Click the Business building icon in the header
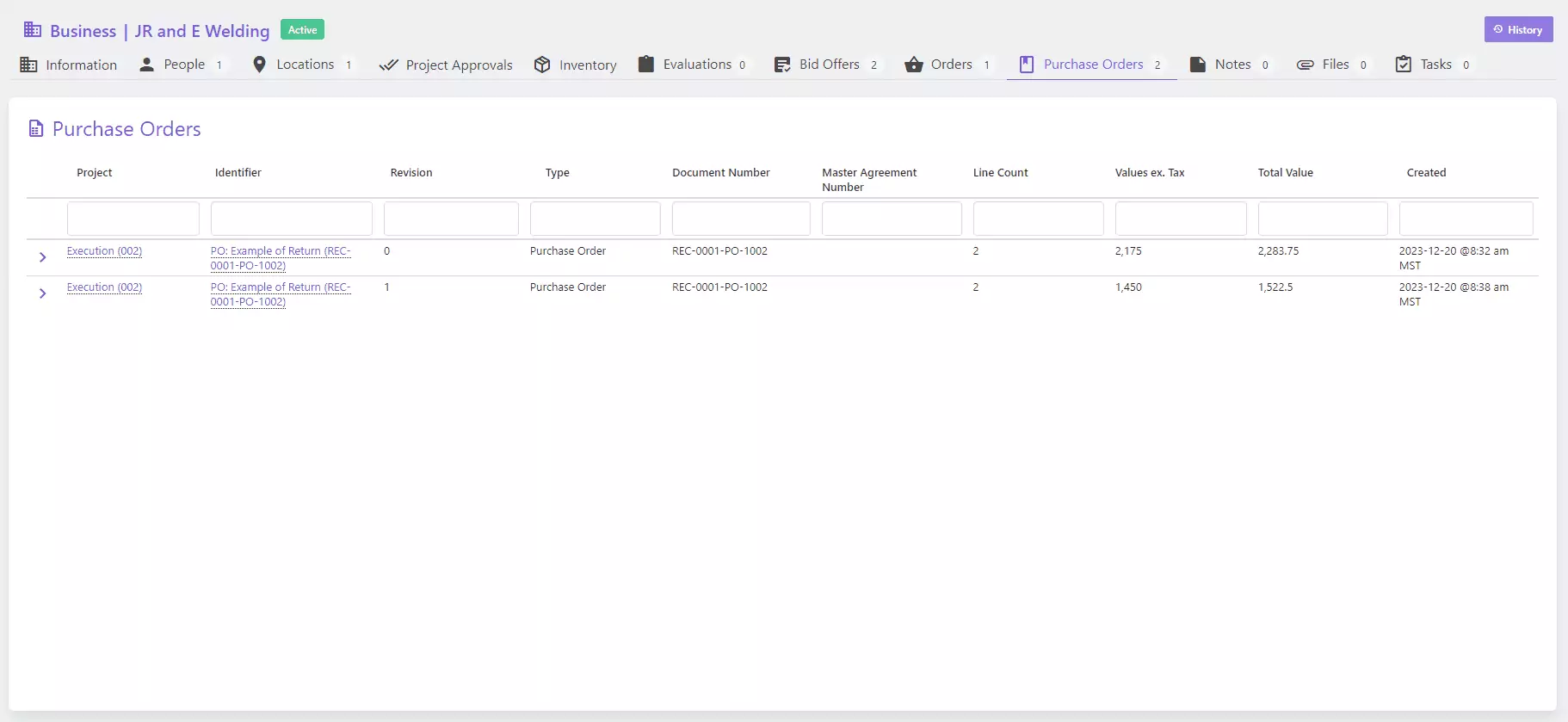The width and height of the screenshot is (1568, 722). point(33,30)
